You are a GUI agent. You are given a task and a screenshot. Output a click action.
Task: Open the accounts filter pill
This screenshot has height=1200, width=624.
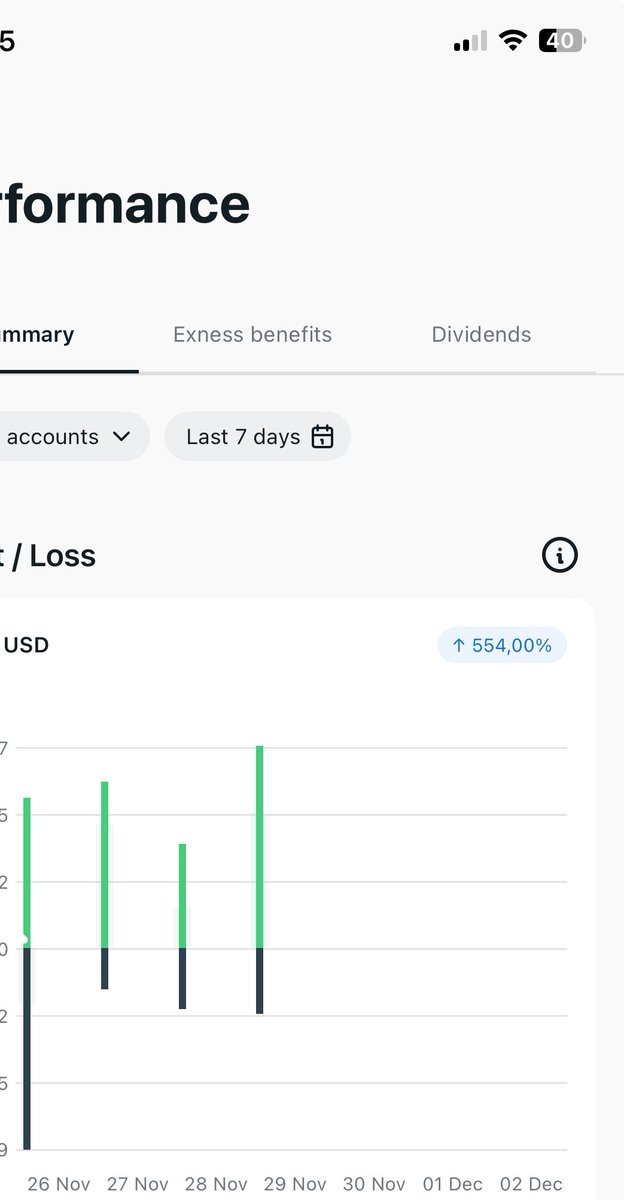(x=70, y=437)
